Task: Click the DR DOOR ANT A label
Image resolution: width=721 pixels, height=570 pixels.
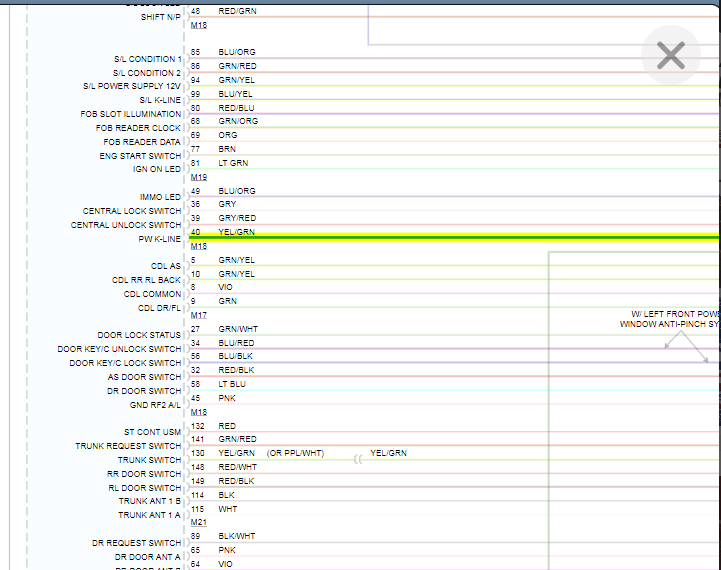Action: coord(147,557)
